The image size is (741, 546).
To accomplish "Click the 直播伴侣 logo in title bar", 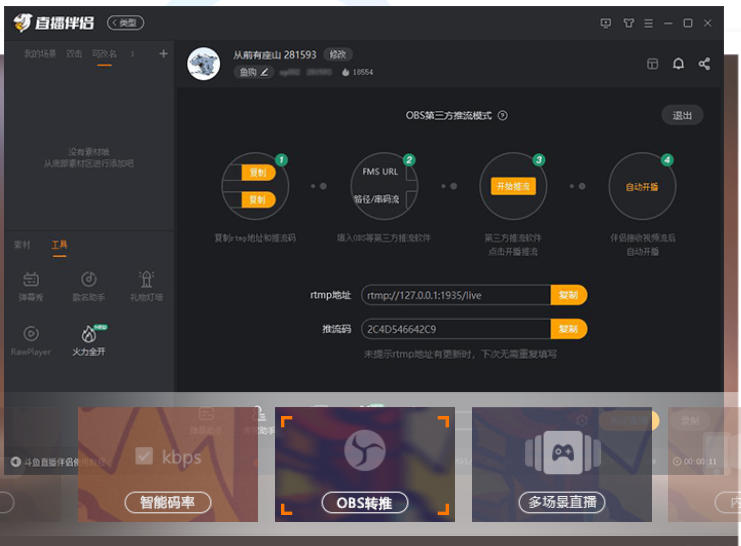I will pos(53,23).
